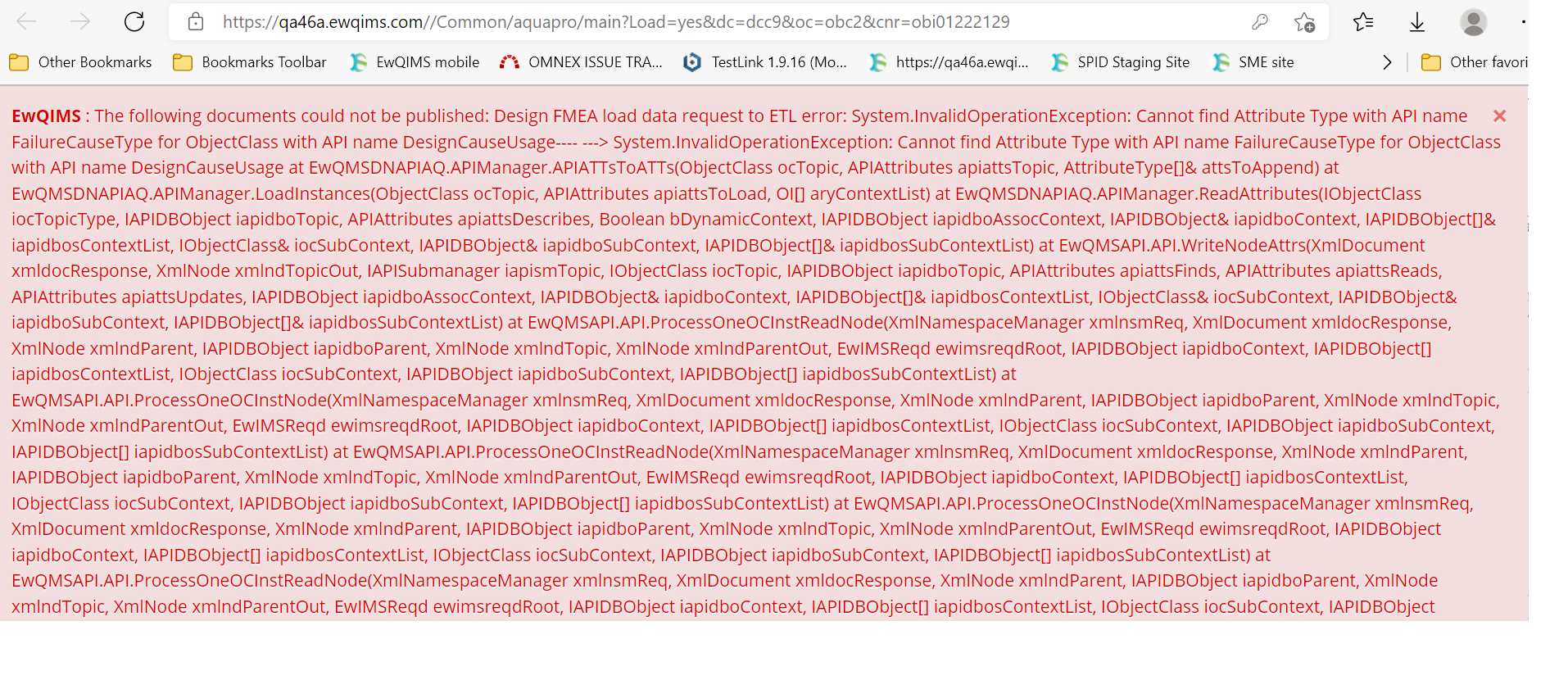This screenshot has height=680, width=1568.
Task: Click the browser Back arrow
Action: pyautogui.click(x=26, y=22)
